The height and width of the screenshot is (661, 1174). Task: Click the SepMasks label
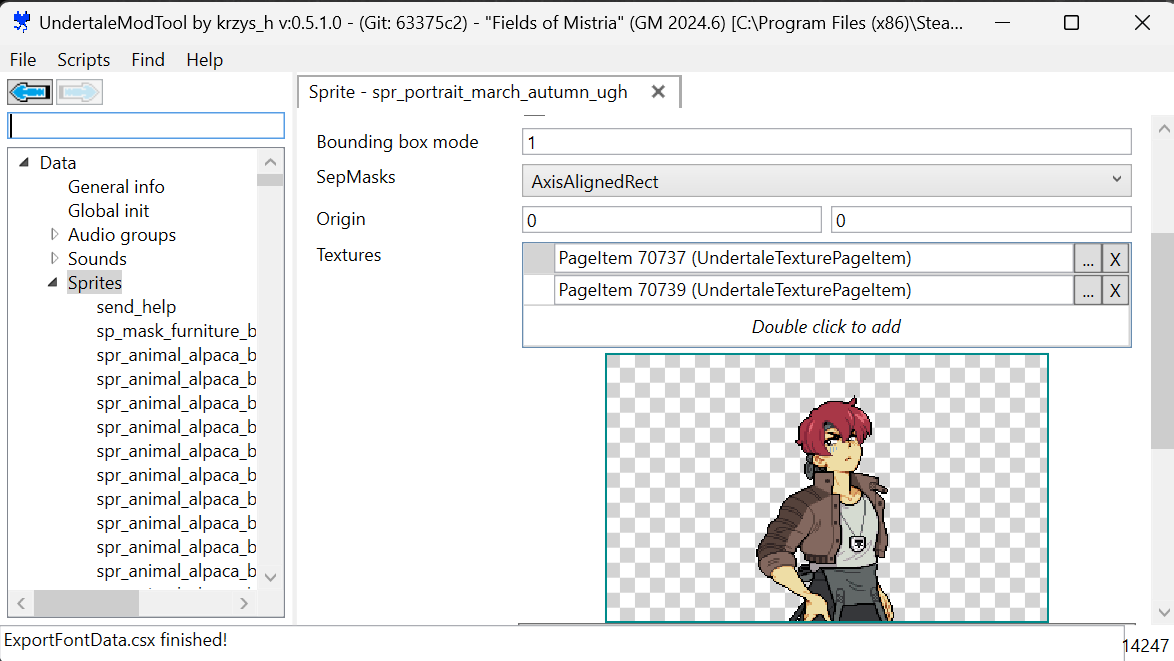(x=356, y=177)
